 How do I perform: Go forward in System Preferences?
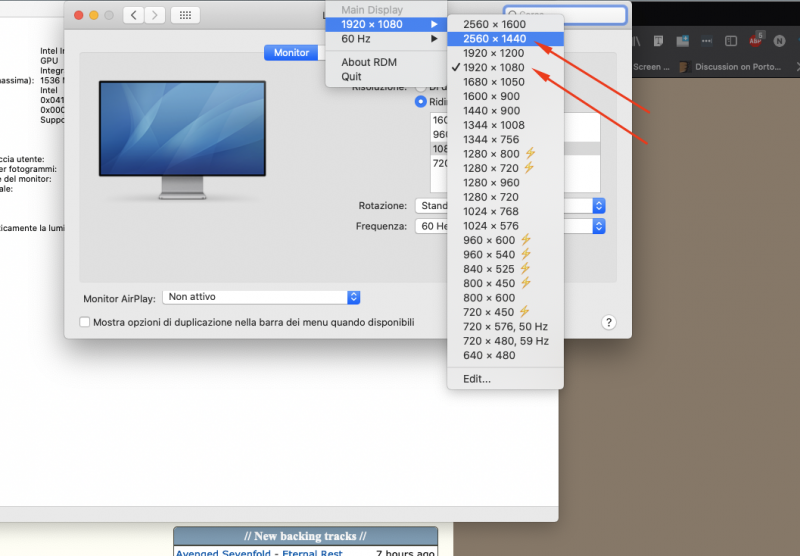(x=155, y=15)
